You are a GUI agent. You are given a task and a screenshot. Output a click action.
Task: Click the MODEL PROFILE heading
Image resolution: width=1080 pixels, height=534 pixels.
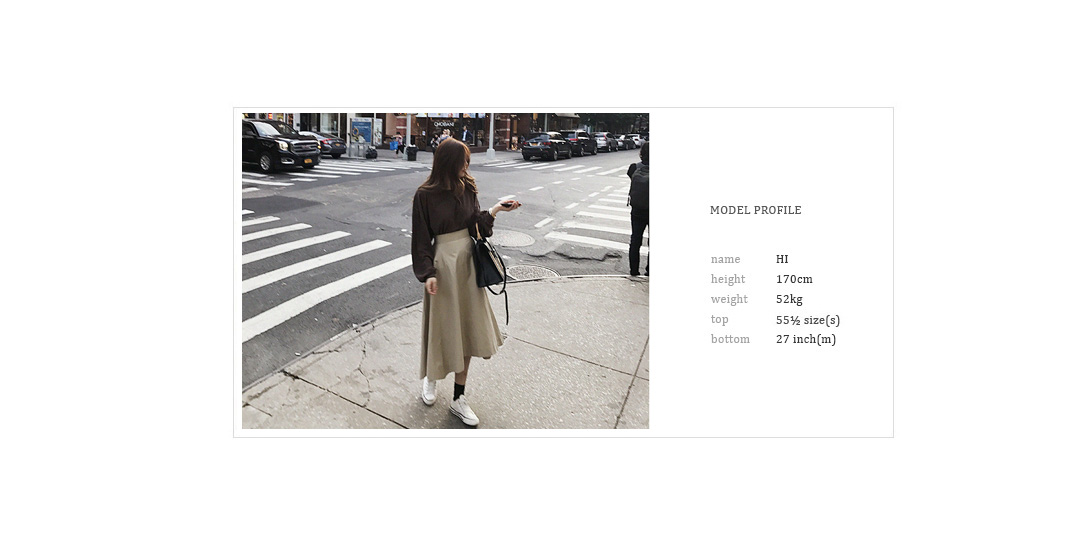[756, 210]
